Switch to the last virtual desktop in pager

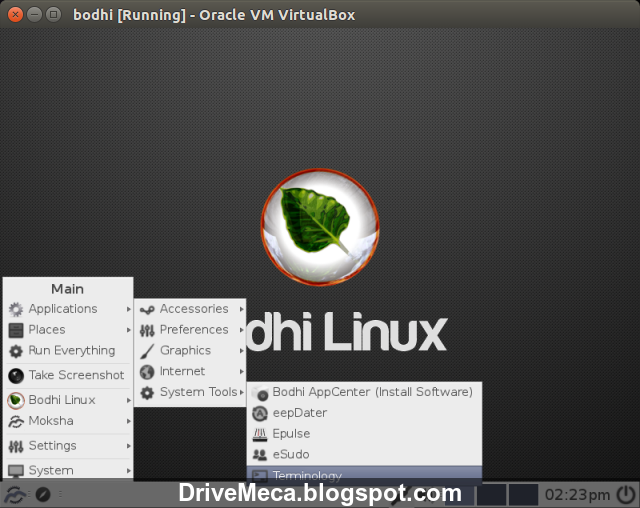pos(524,495)
